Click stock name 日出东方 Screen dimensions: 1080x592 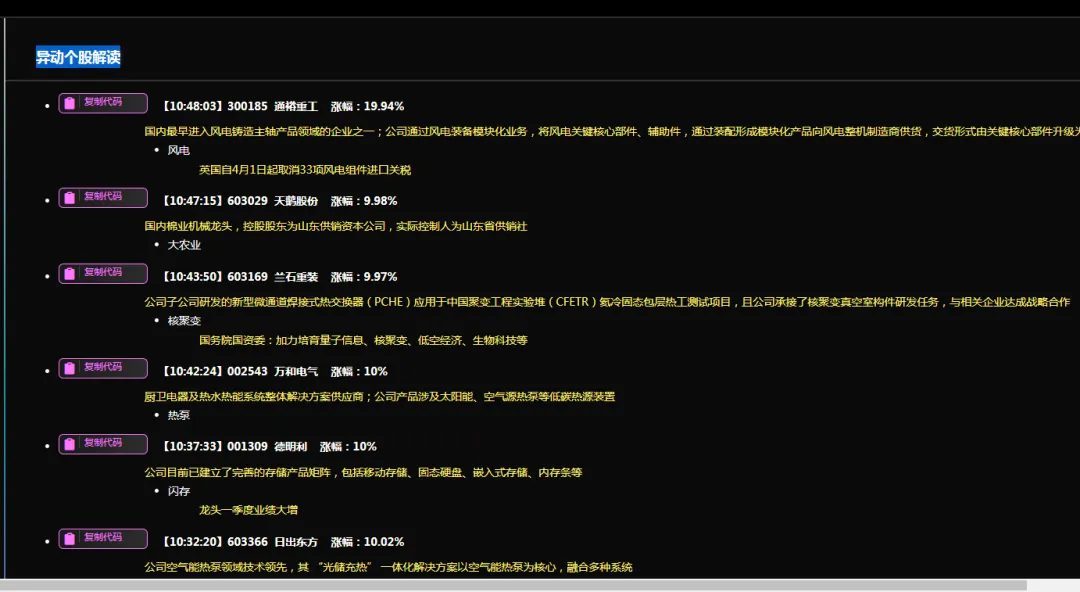(x=296, y=542)
